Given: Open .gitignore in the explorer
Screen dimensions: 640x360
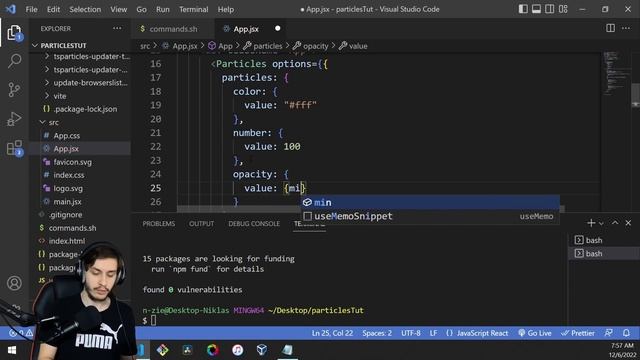Looking at the screenshot, I should (80, 215).
